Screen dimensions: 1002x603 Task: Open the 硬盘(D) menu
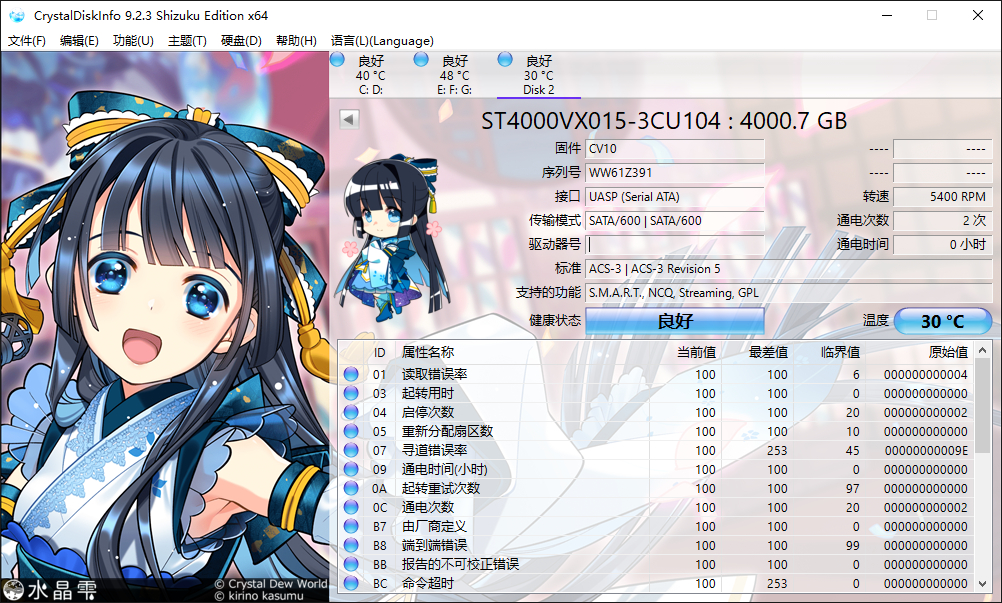pos(241,41)
